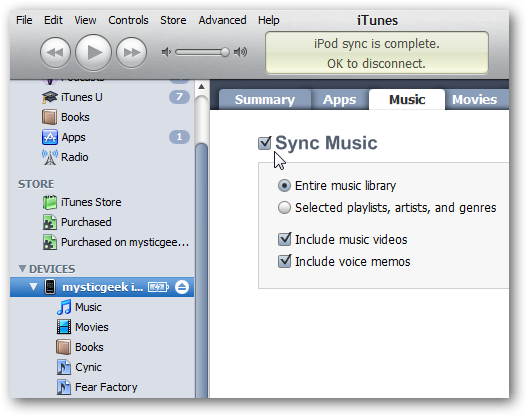This screenshot has width=527, height=416.
Task: Click the Play button
Action: click(93, 52)
